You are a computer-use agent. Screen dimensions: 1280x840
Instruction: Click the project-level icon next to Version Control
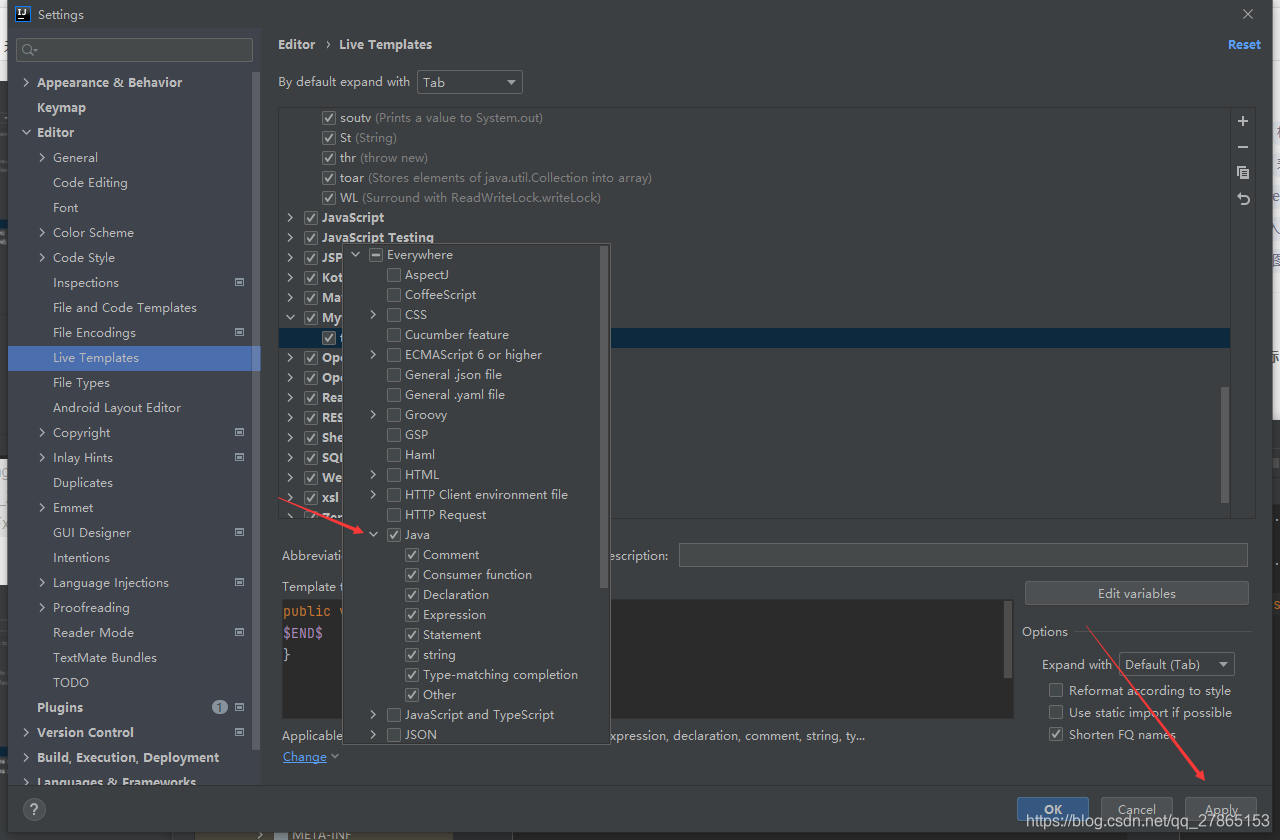[x=239, y=733]
